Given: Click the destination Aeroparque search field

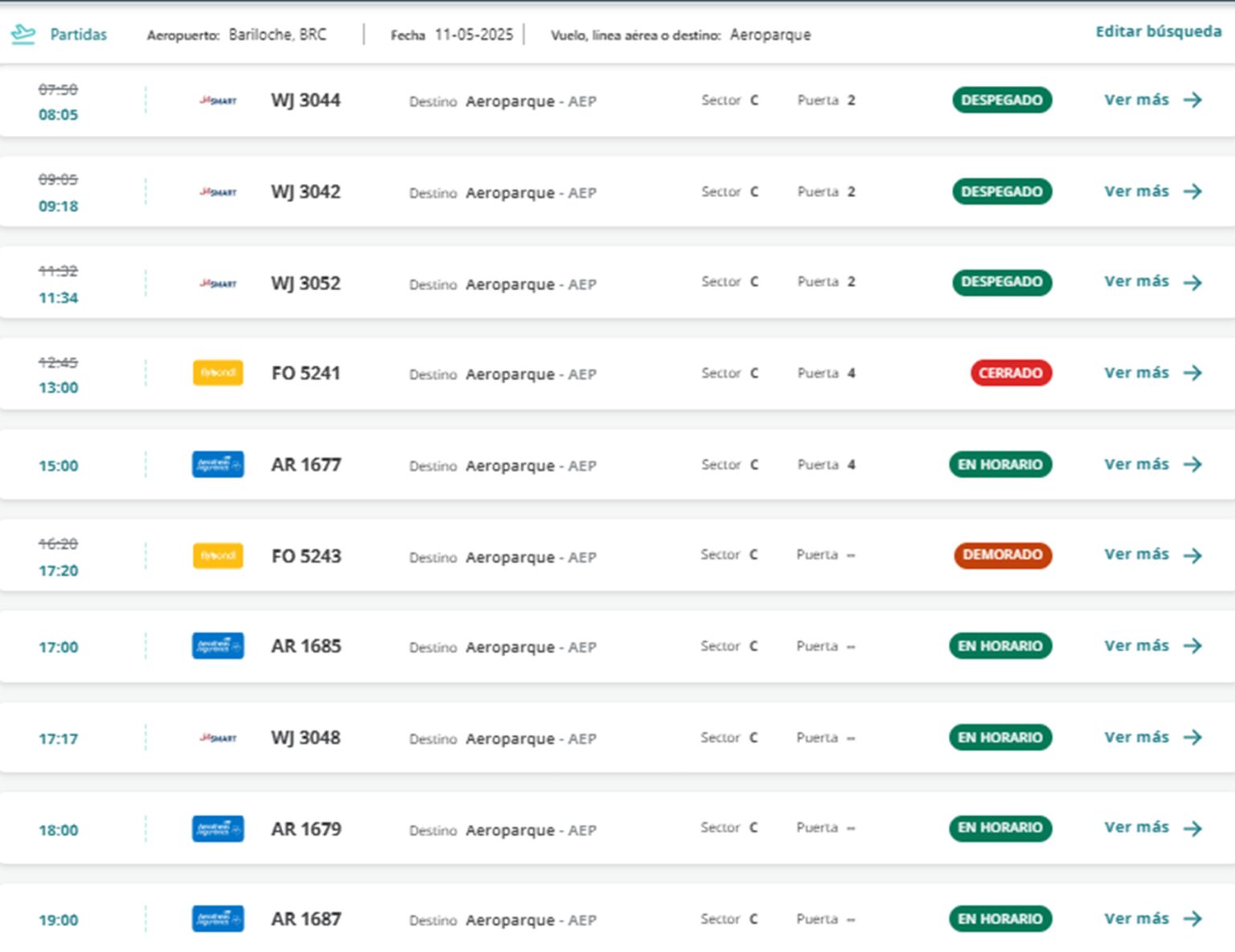Looking at the screenshot, I should 769,35.
